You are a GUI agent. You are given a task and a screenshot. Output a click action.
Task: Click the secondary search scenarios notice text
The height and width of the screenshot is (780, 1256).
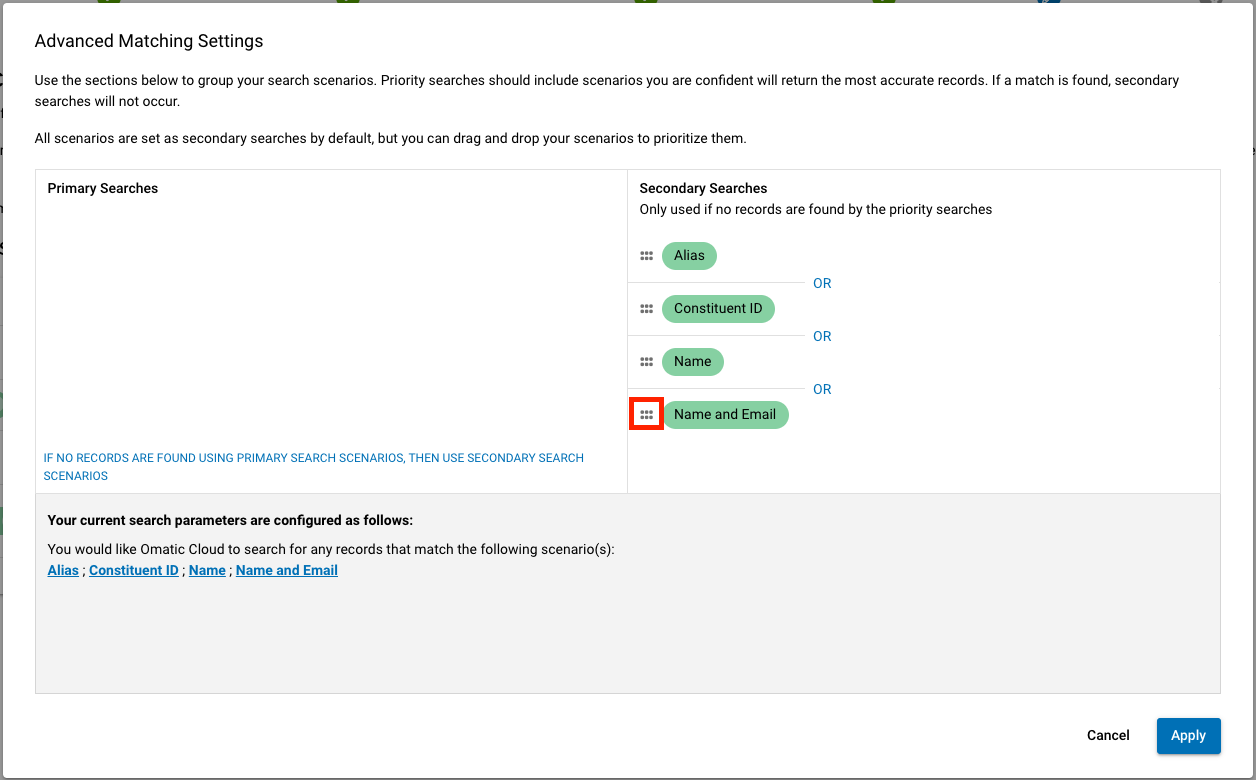pos(313,466)
